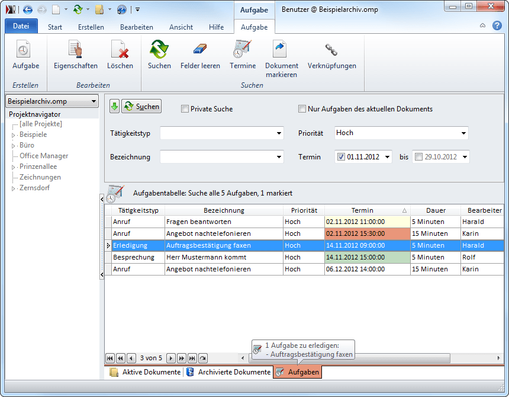Open the Aktive Dokumente bottom tab

point(145,372)
